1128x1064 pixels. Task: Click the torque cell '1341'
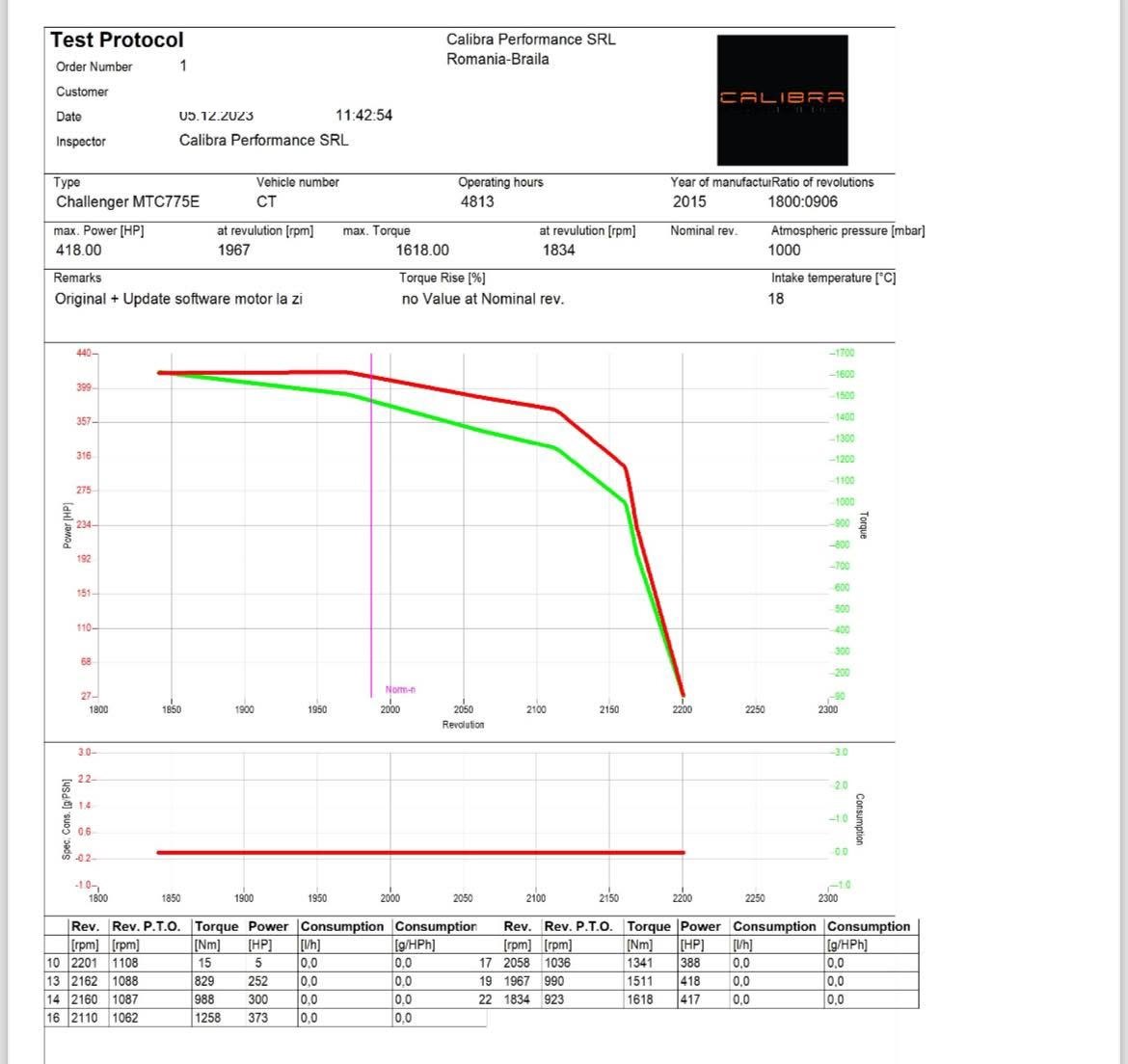[x=639, y=963]
